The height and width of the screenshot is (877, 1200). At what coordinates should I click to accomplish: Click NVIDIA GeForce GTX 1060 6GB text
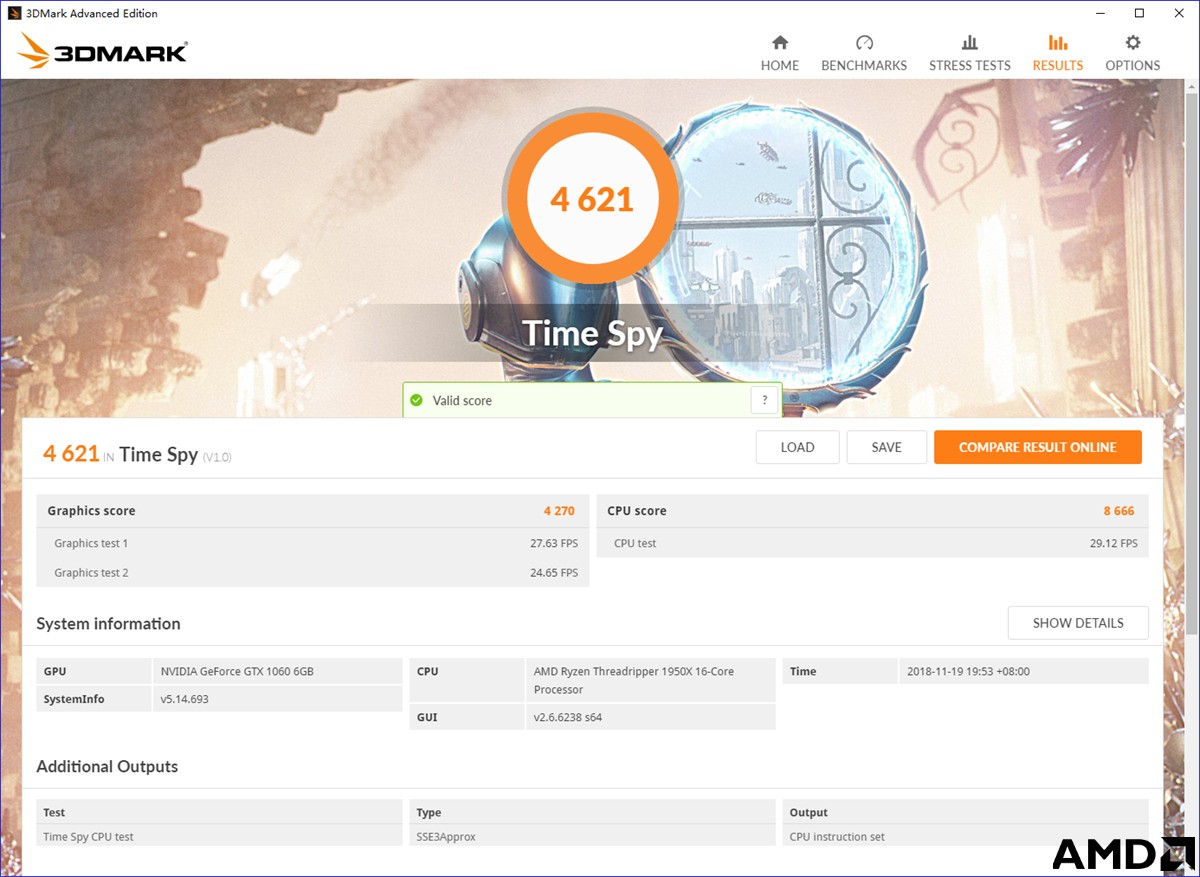237,671
